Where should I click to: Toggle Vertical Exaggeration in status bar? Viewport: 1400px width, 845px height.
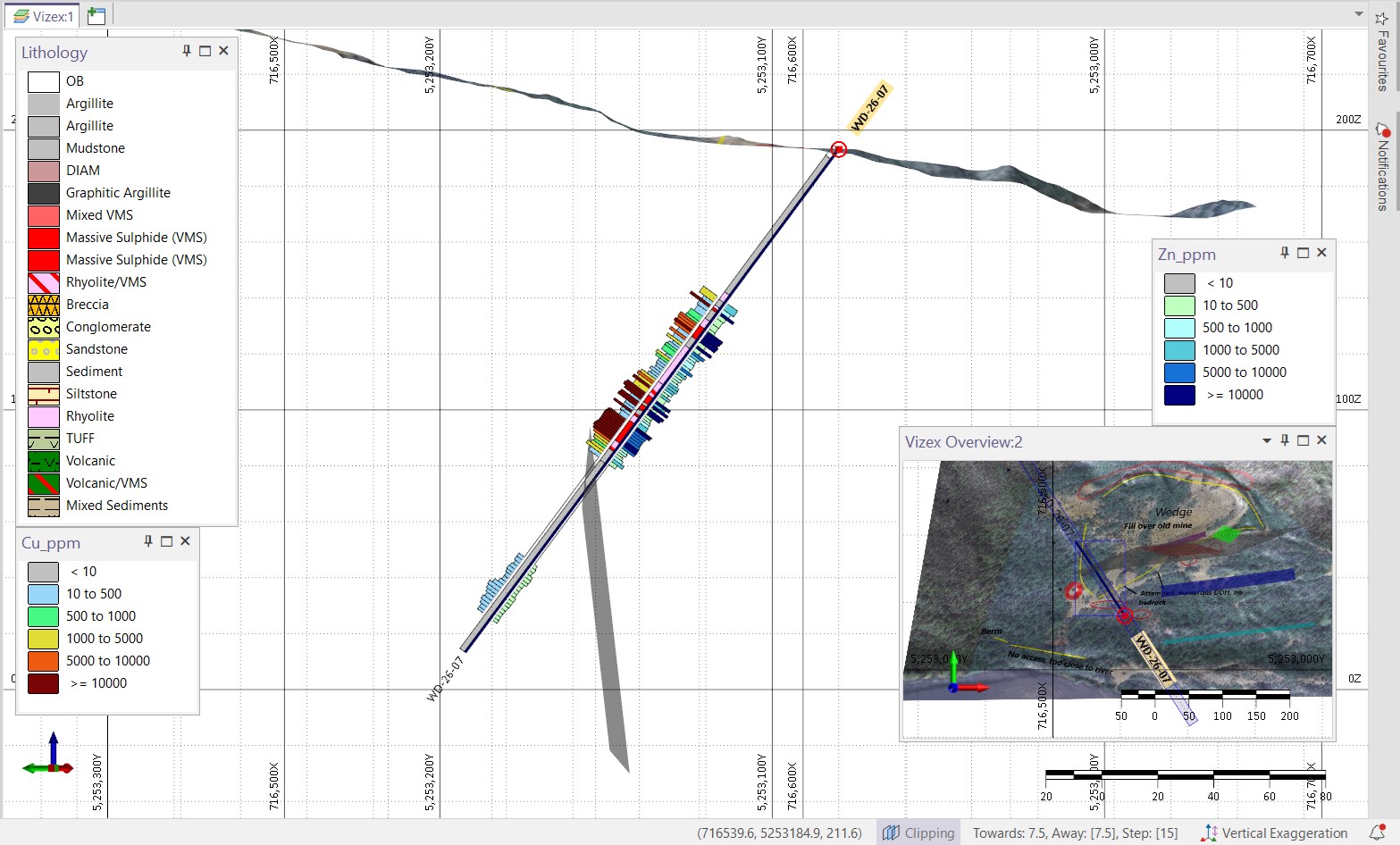click(1275, 832)
